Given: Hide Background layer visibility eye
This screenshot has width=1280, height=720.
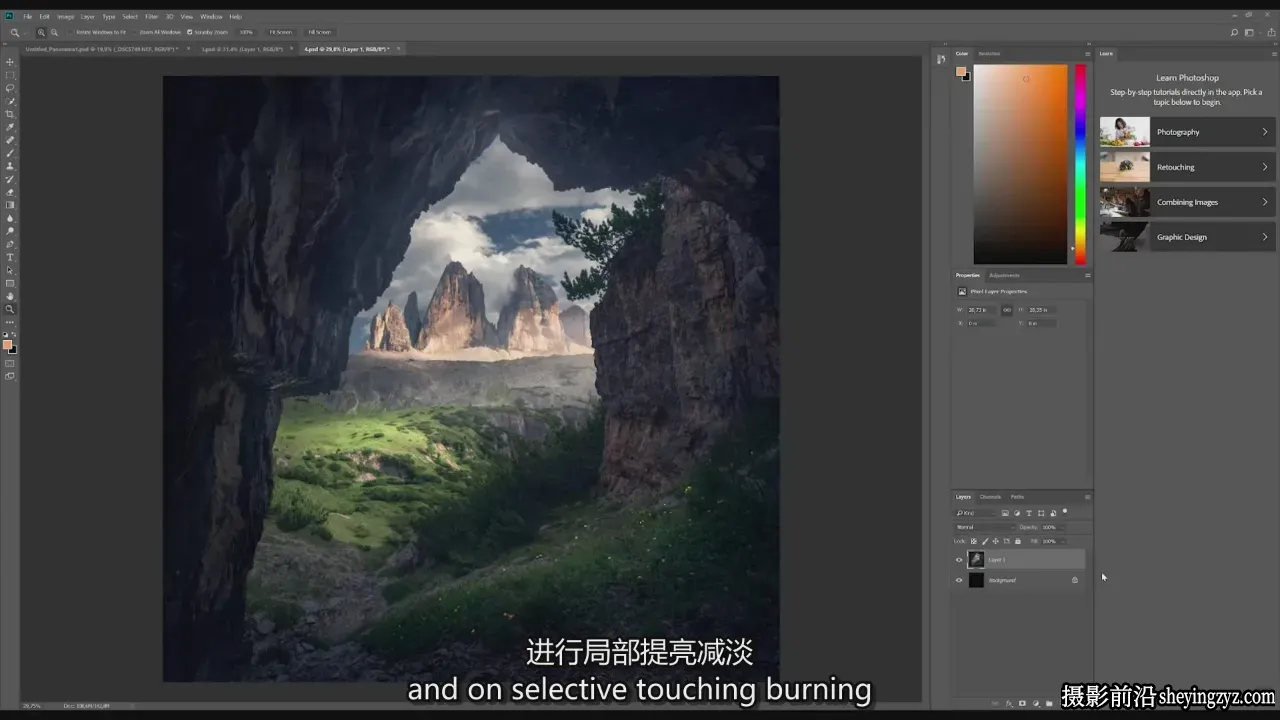Looking at the screenshot, I should (x=959, y=580).
